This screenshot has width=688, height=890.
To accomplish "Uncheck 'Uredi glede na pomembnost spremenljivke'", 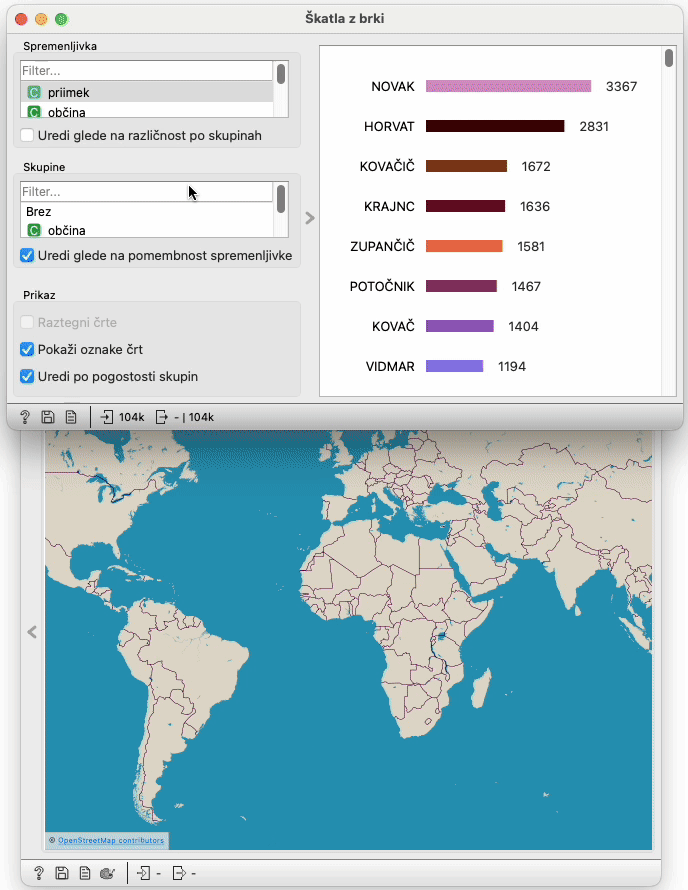I will click(x=28, y=256).
